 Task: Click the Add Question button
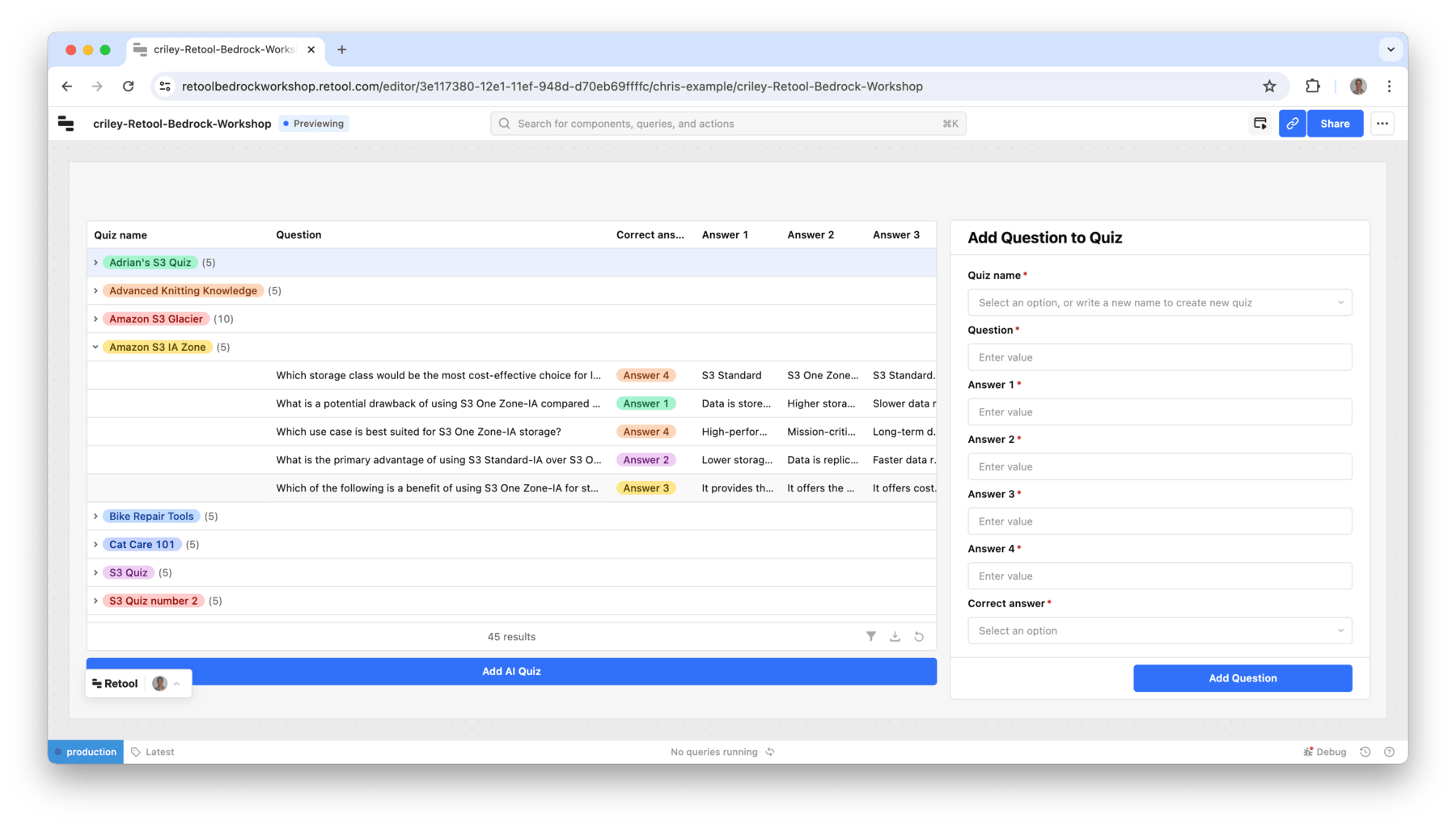[1242, 678]
